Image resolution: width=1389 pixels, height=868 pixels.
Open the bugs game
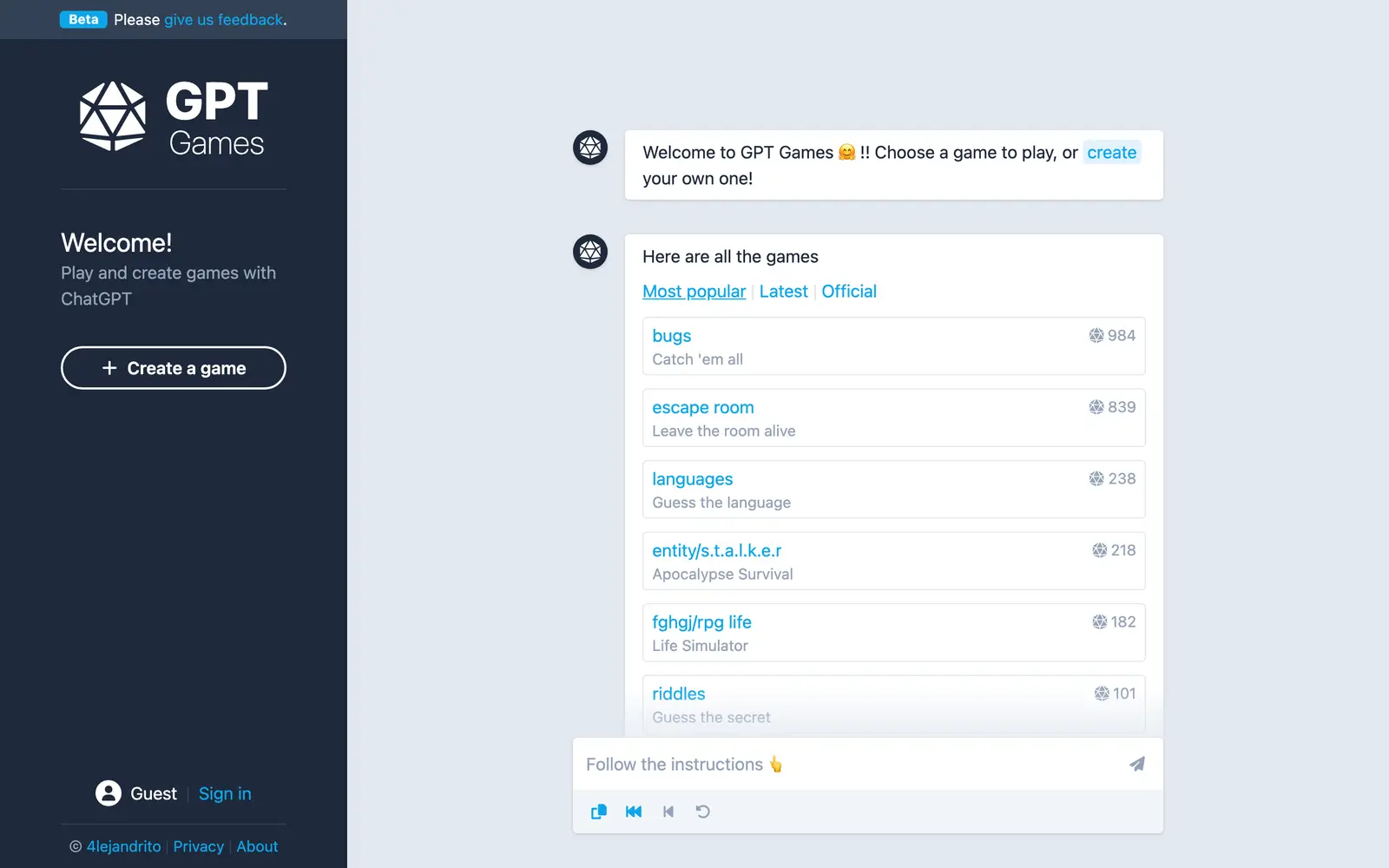(x=672, y=336)
